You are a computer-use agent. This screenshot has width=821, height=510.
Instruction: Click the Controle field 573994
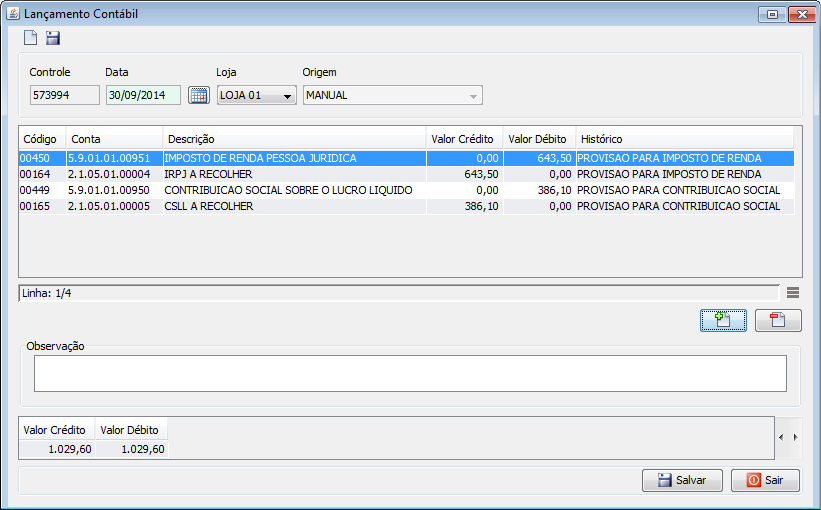64,95
